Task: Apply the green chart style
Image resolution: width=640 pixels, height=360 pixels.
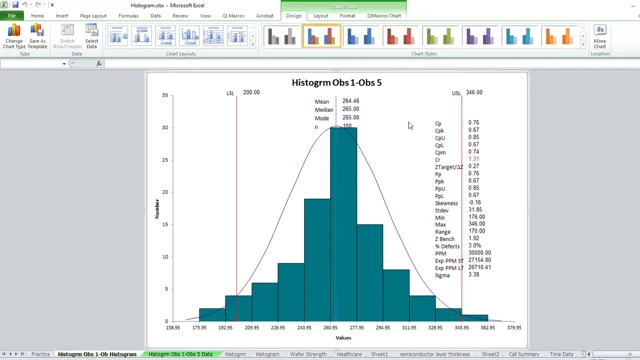Action: [440, 36]
